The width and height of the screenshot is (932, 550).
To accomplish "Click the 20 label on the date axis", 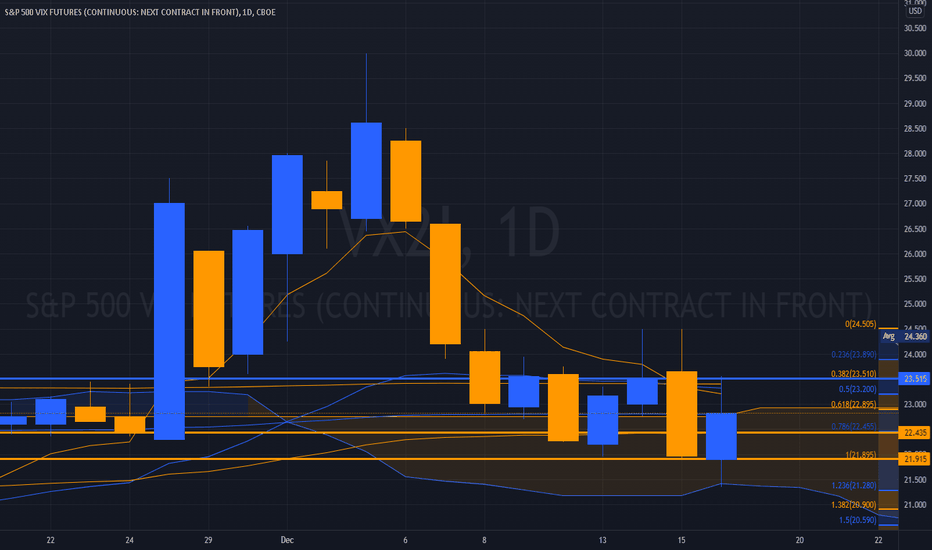I will pyautogui.click(x=799, y=540).
